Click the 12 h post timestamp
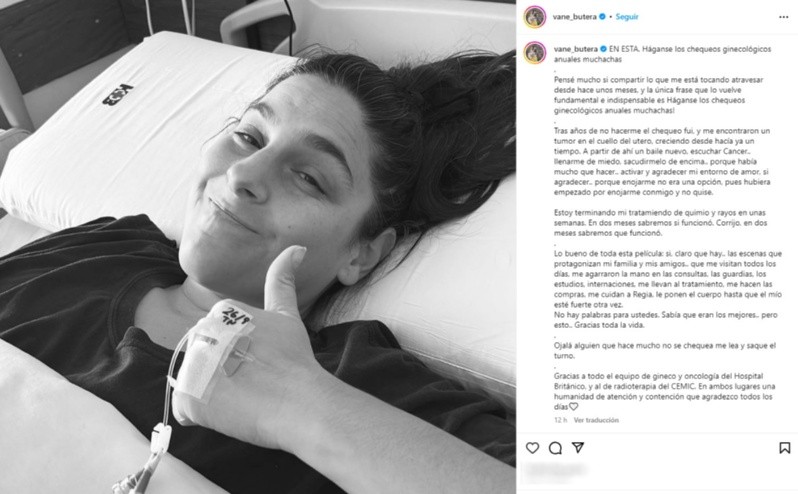The image size is (798, 494). pyautogui.click(x=560, y=420)
